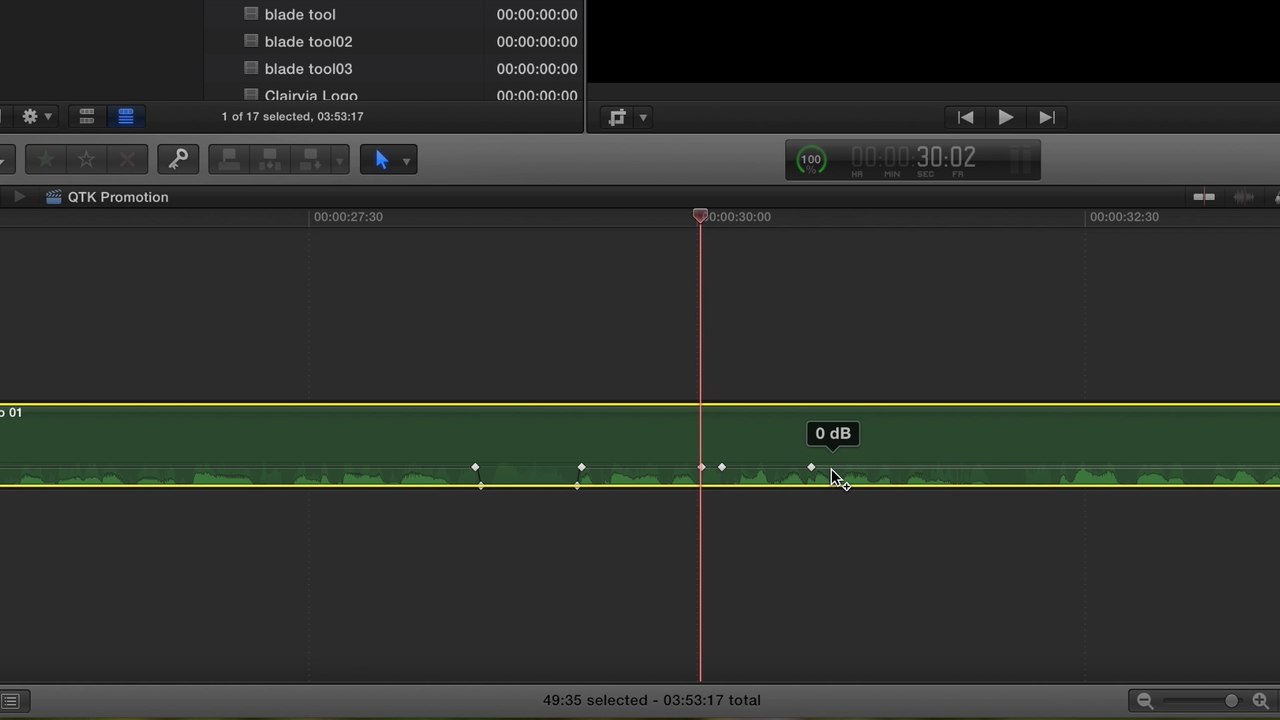Viewport: 1280px width, 720px height.
Task: Zoom in the timeline magnifier plus
Action: click(1261, 701)
